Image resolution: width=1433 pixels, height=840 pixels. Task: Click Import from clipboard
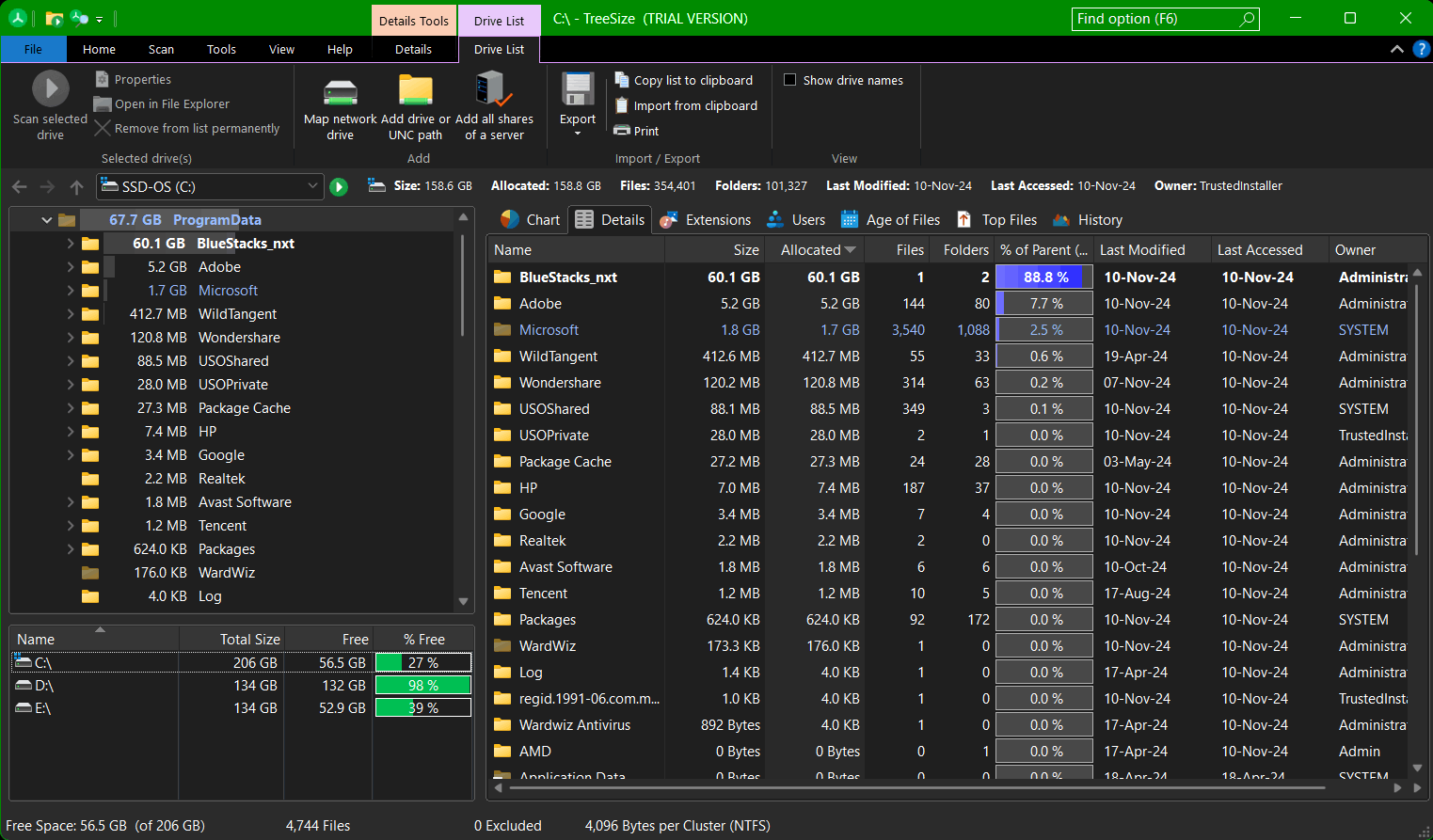tap(686, 105)
